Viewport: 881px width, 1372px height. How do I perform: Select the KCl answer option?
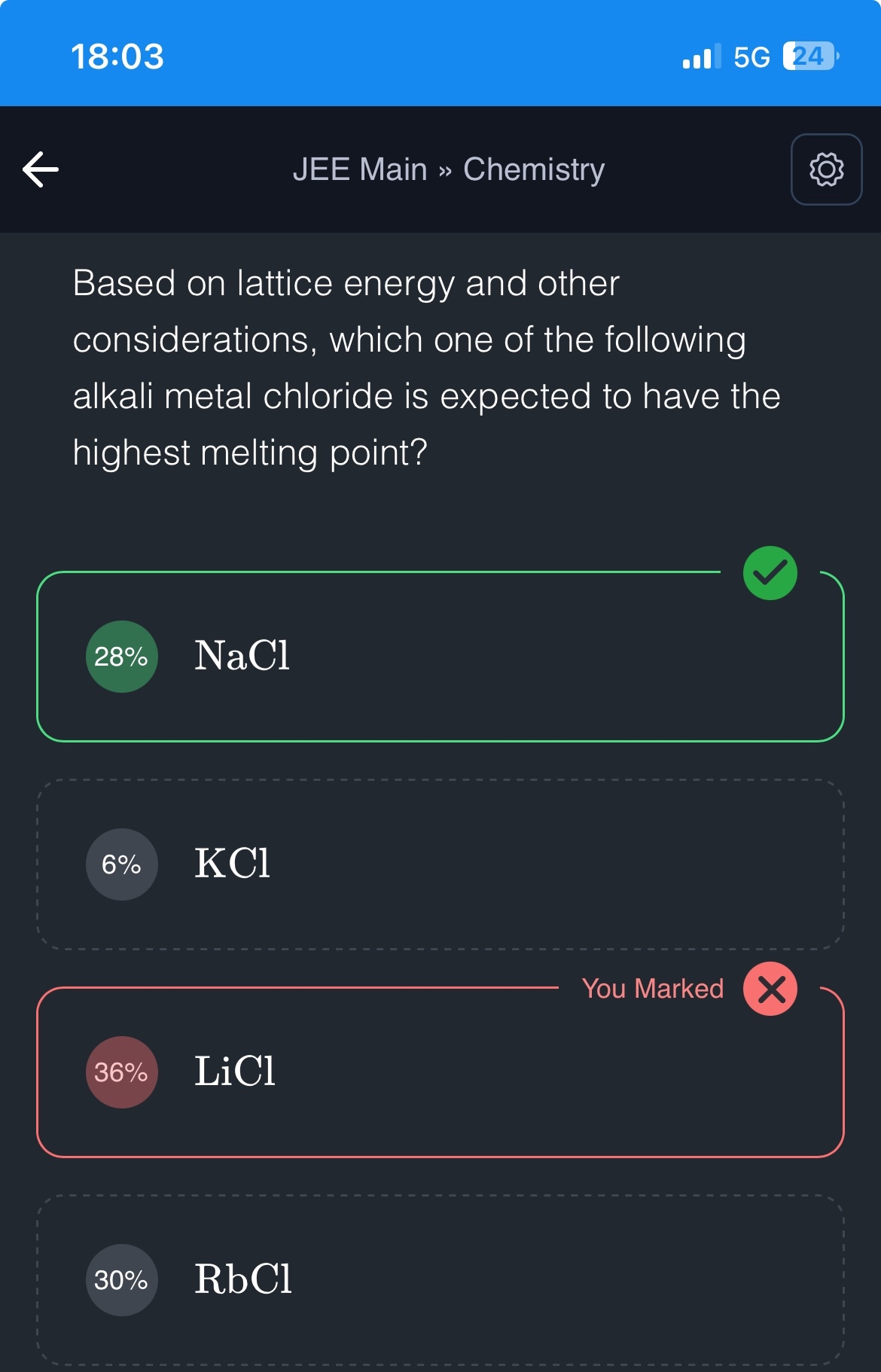[x=440, y=864]
